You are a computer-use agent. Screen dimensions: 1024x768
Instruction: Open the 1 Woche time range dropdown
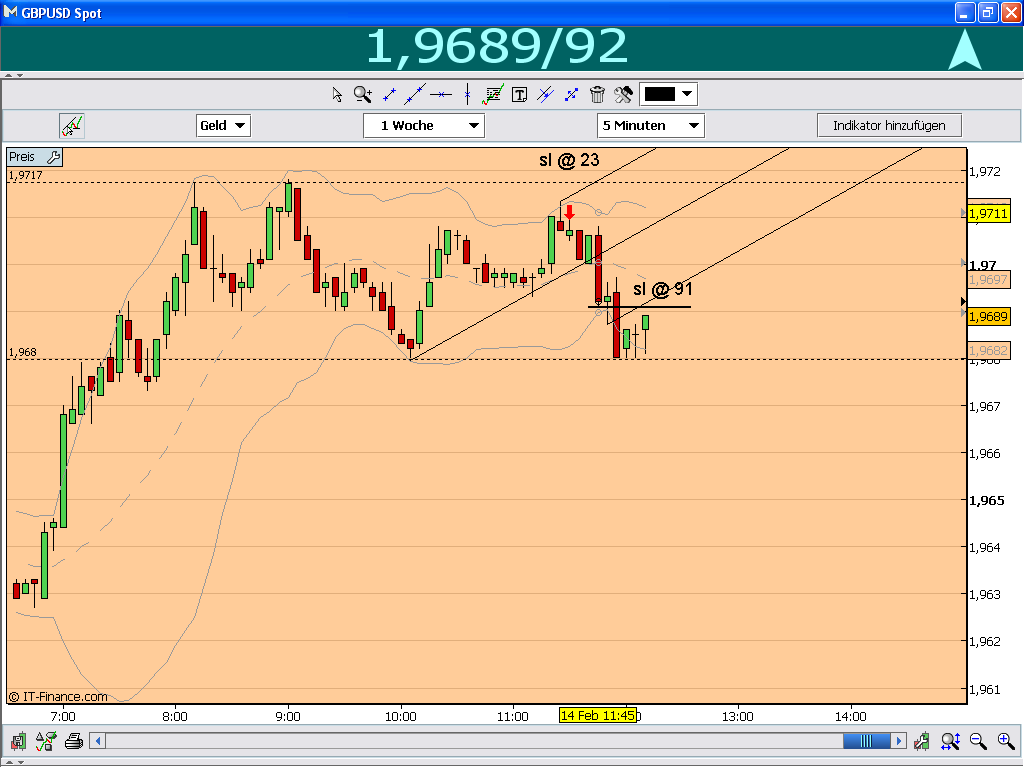[424, 125]
